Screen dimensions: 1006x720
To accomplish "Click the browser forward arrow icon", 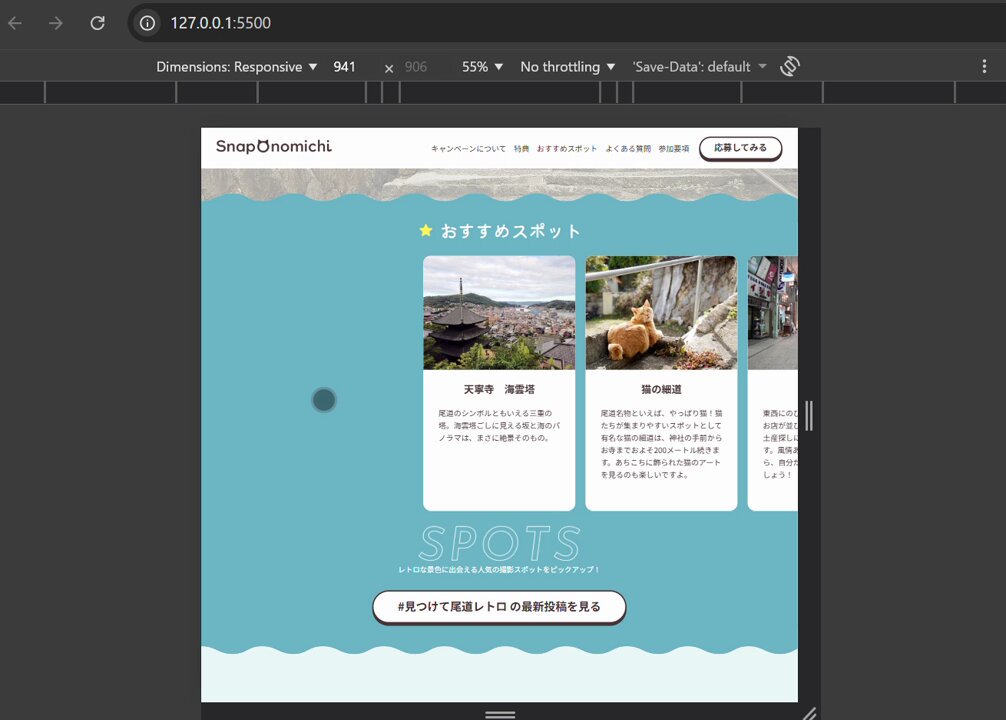I will click(56, 22).
